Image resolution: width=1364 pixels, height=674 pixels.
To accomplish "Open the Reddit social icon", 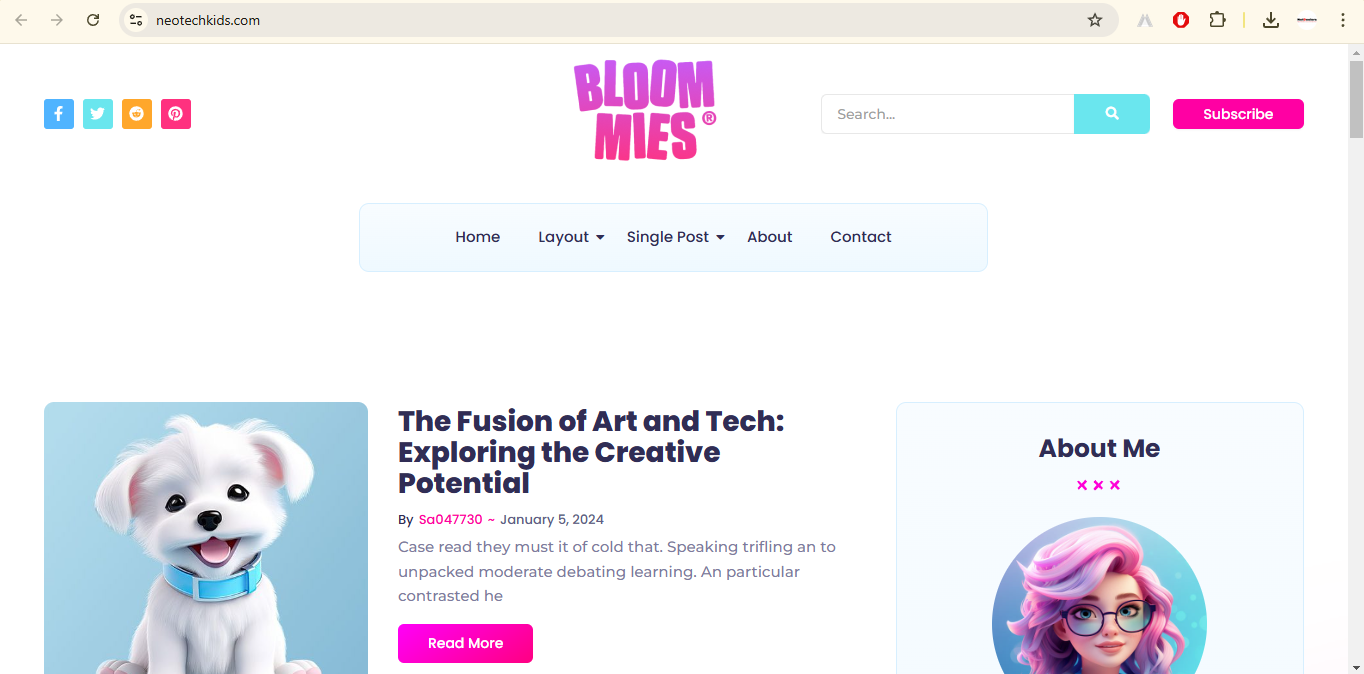I will [x=137, y=114].
